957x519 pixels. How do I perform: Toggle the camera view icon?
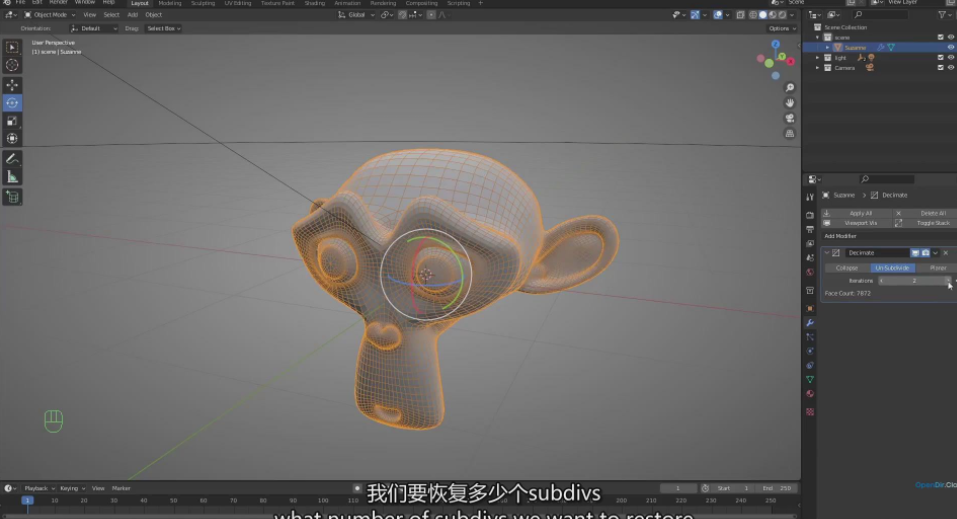coord(790,118)
